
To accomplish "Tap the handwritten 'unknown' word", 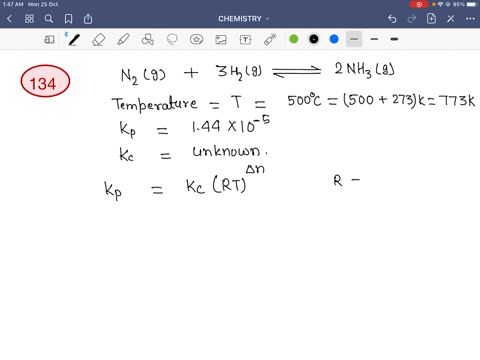I will point(227,151).
